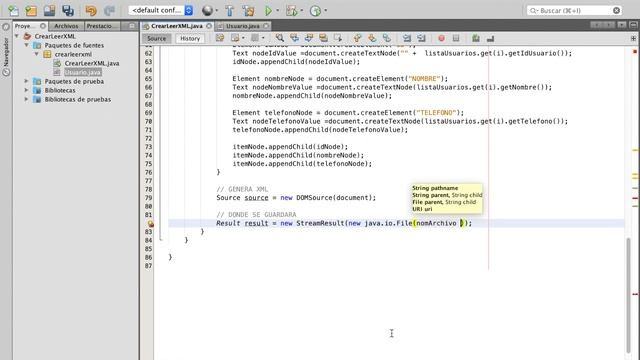
Task: Click the Undo icon
Action: 91,11
